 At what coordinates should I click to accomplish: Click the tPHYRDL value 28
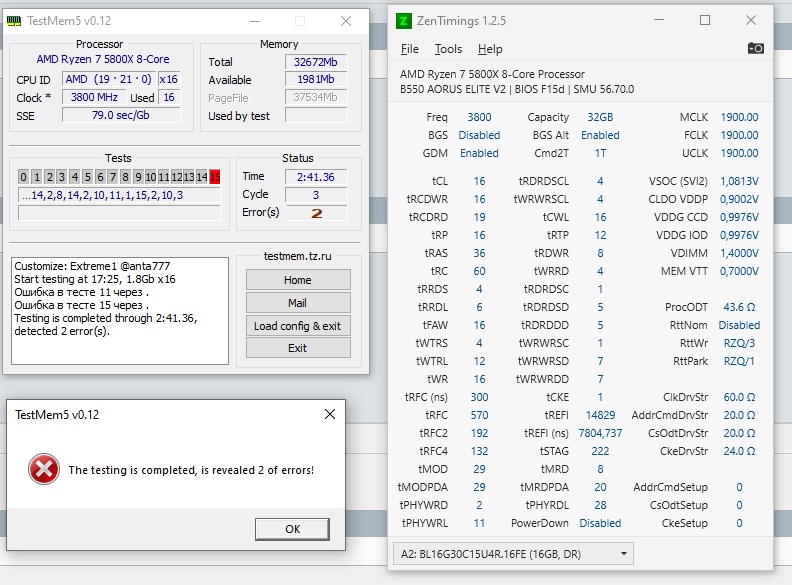(600, 505)
